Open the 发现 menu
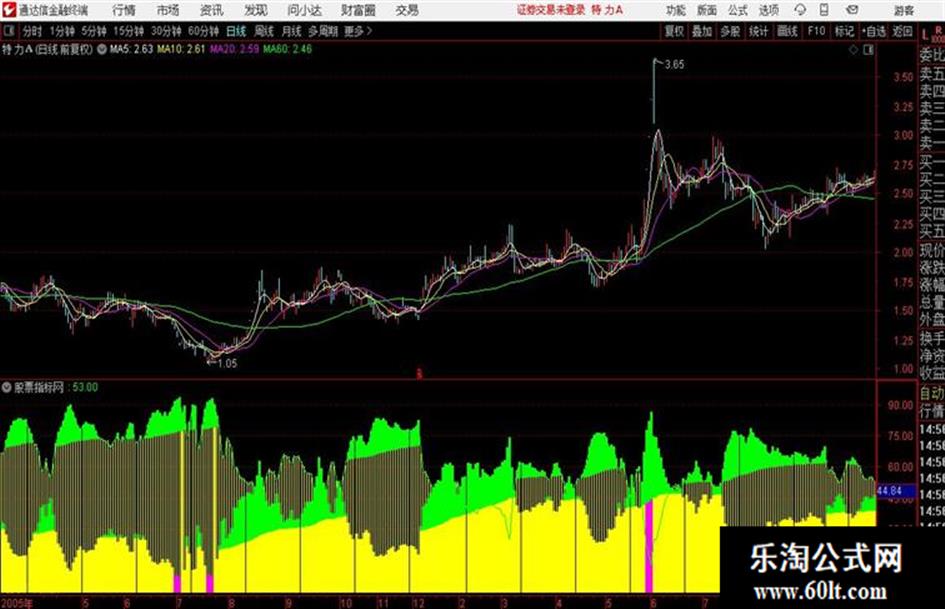The image size is (945, 609). pos(256,10)
